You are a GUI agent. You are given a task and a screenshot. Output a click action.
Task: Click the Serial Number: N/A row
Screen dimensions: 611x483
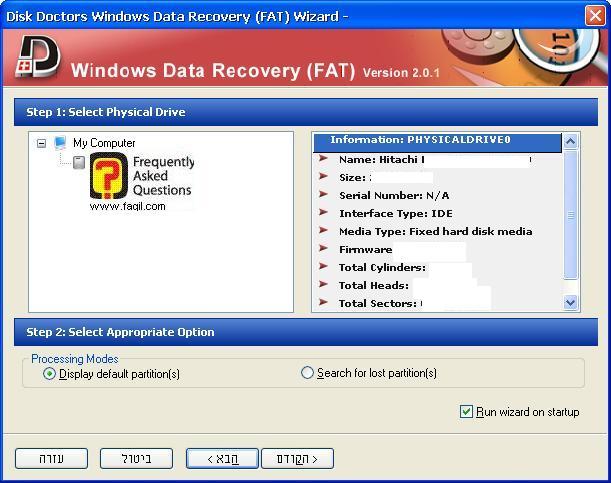click(x=438, y=196)
